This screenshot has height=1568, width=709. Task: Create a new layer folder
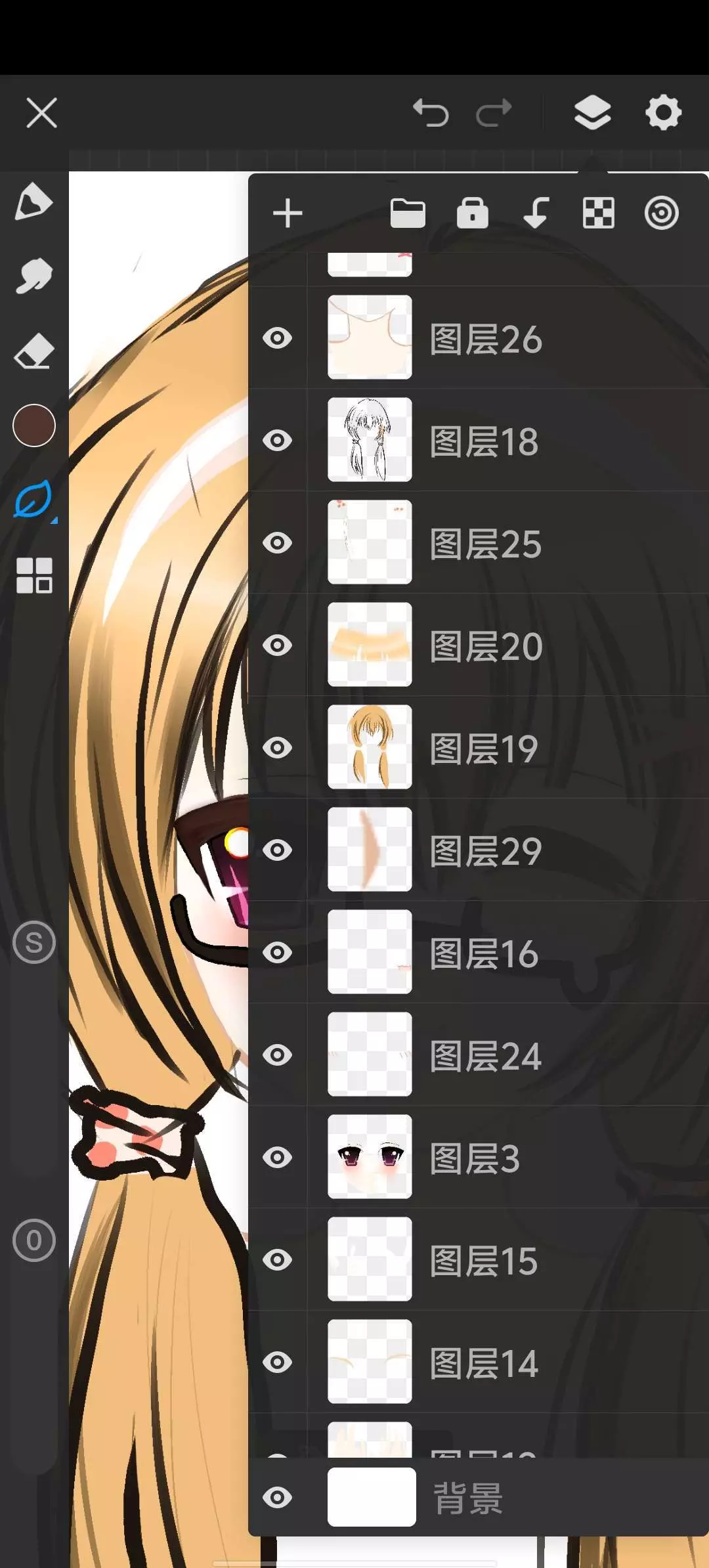click(x=408, y=213)
